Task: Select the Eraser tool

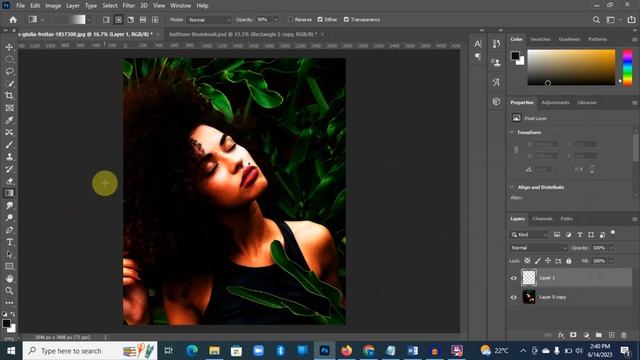Action: (9, 181)
